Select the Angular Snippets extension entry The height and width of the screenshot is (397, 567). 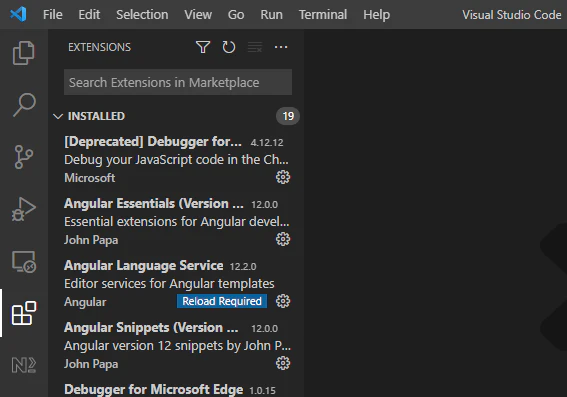[x=176, y=345]
